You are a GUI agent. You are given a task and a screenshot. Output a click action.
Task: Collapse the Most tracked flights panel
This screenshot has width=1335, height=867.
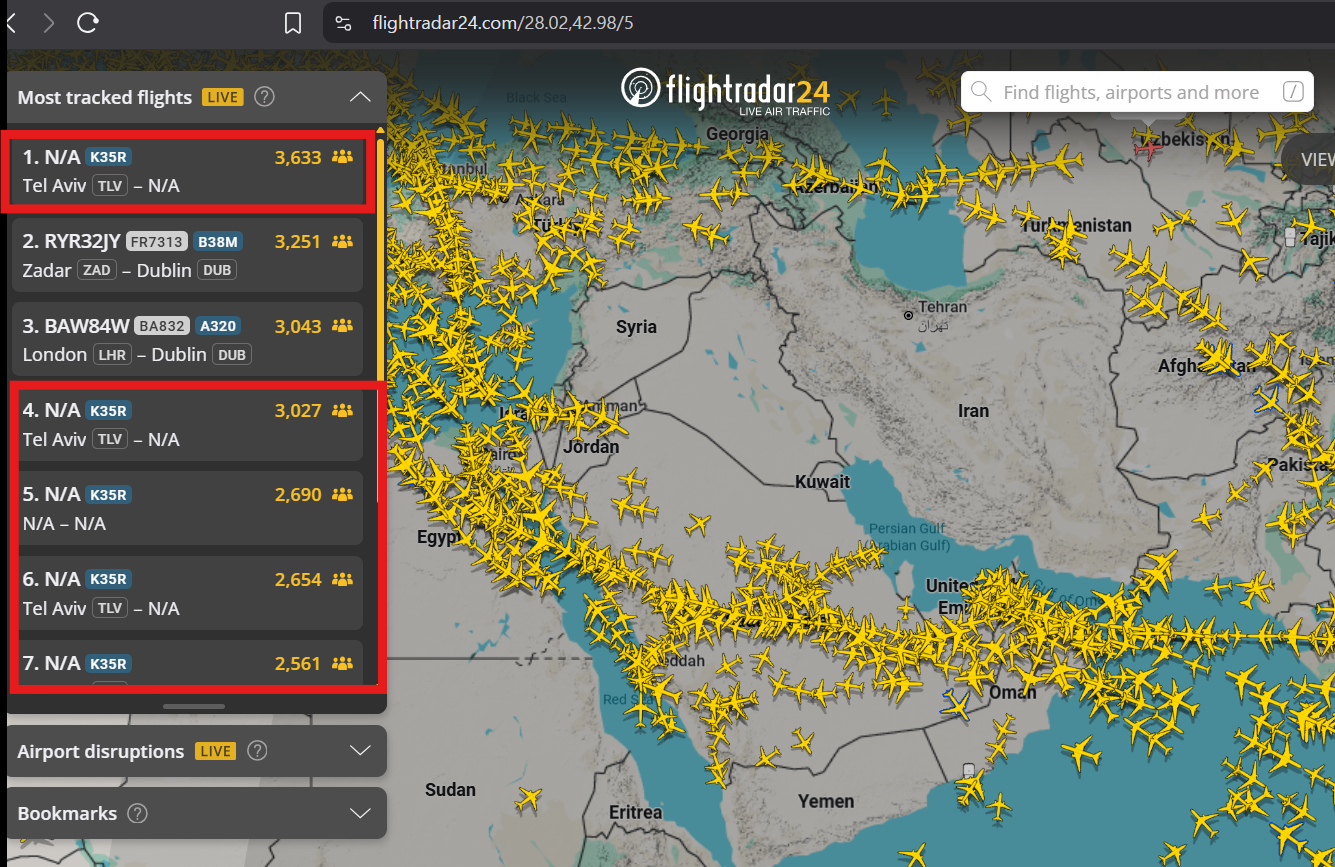click(x=361, y=97)
